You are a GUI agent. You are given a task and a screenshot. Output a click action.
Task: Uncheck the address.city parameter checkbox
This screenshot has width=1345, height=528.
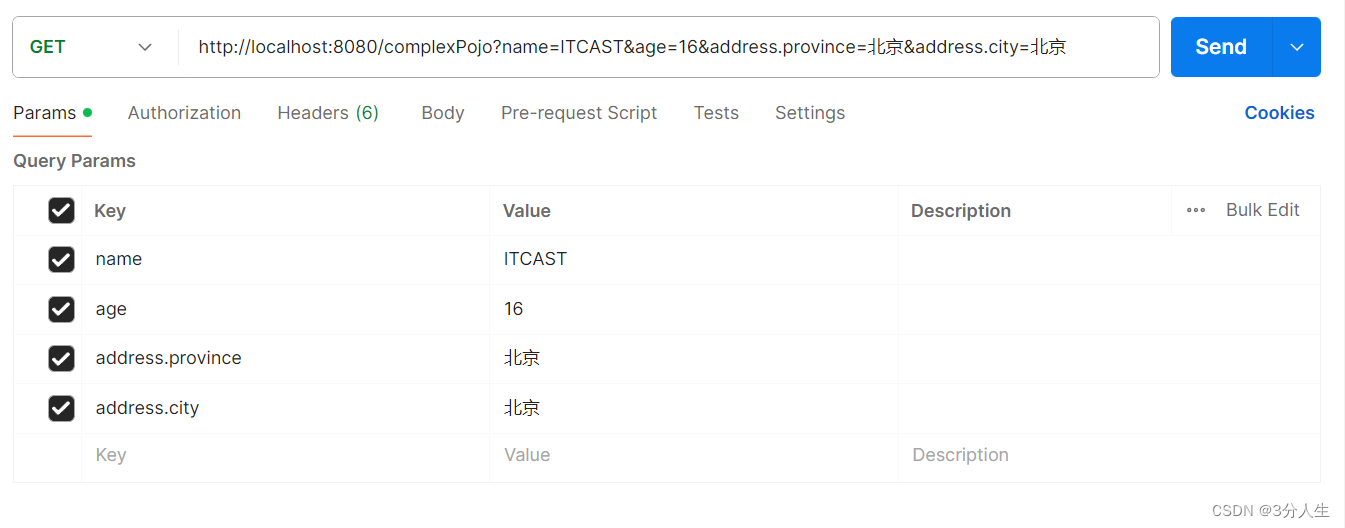pyautogui.click(x=61, y=408)
